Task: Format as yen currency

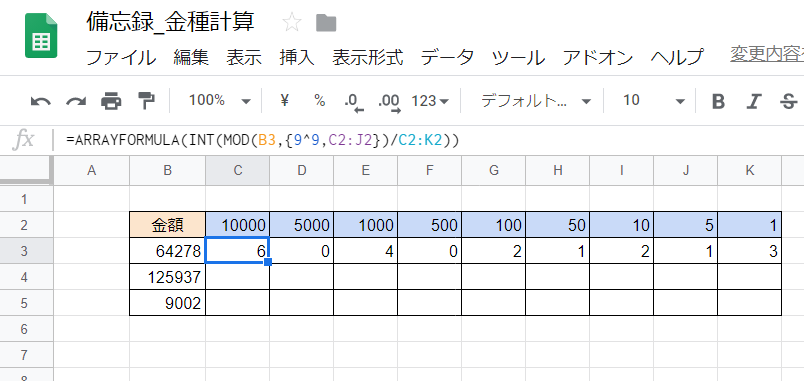Action: pos(285,101)
